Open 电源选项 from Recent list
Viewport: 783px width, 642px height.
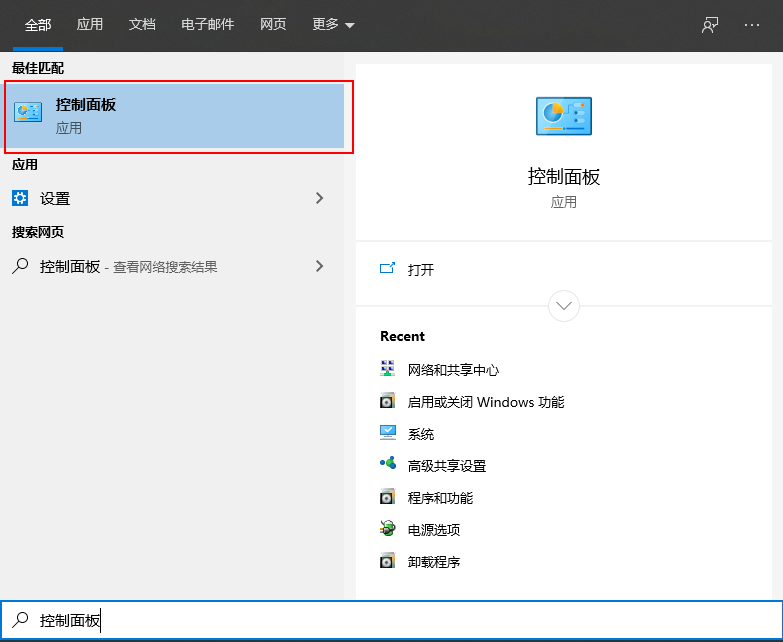pos(434,530)
